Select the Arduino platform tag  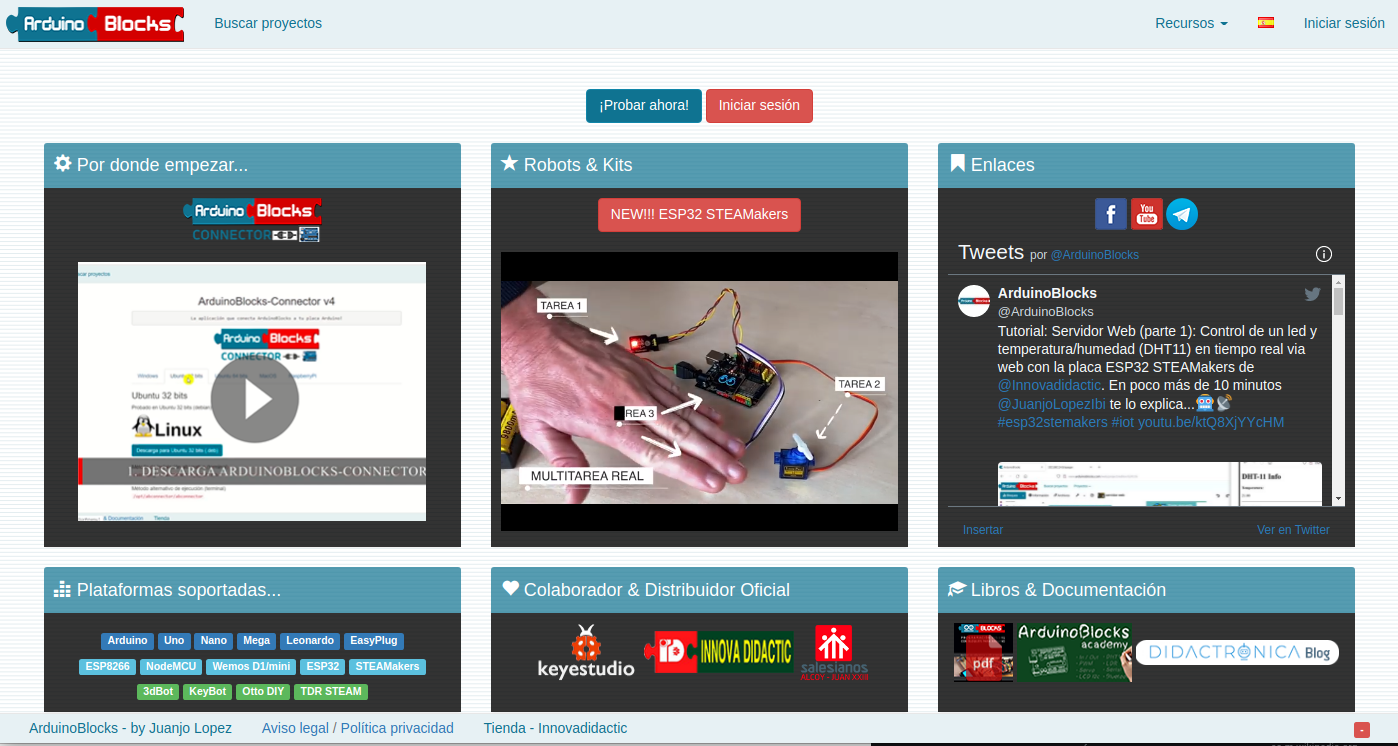127,641
